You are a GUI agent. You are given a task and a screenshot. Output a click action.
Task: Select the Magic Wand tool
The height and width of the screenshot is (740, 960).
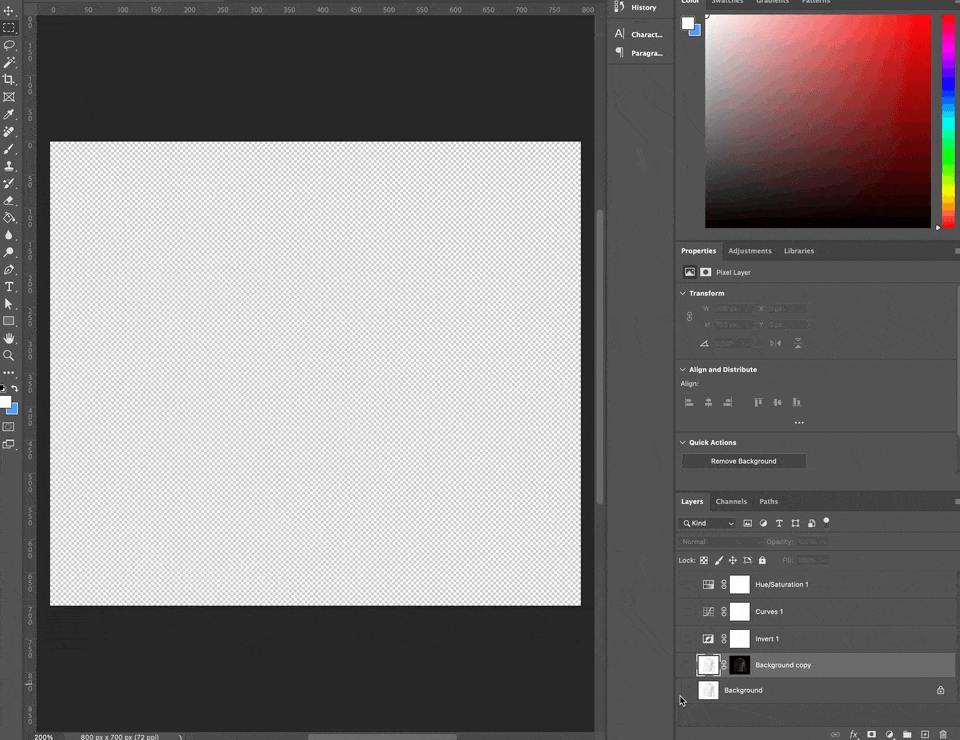pyautogui.click(x=9, y=62)
